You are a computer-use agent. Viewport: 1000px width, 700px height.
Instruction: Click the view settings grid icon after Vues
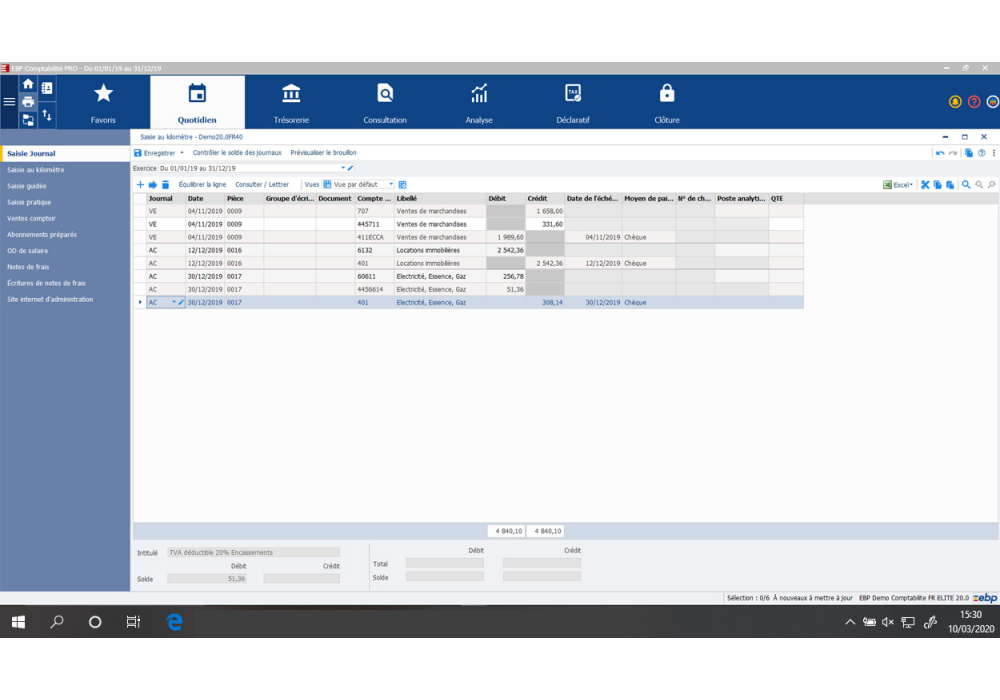click(x=402, y=185)
